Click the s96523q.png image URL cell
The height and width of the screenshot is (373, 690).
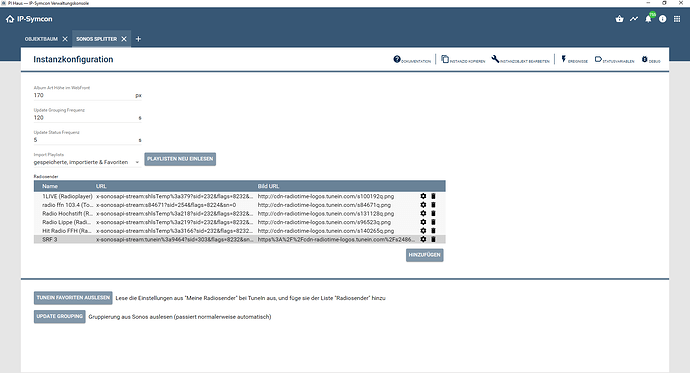[324, 222]
